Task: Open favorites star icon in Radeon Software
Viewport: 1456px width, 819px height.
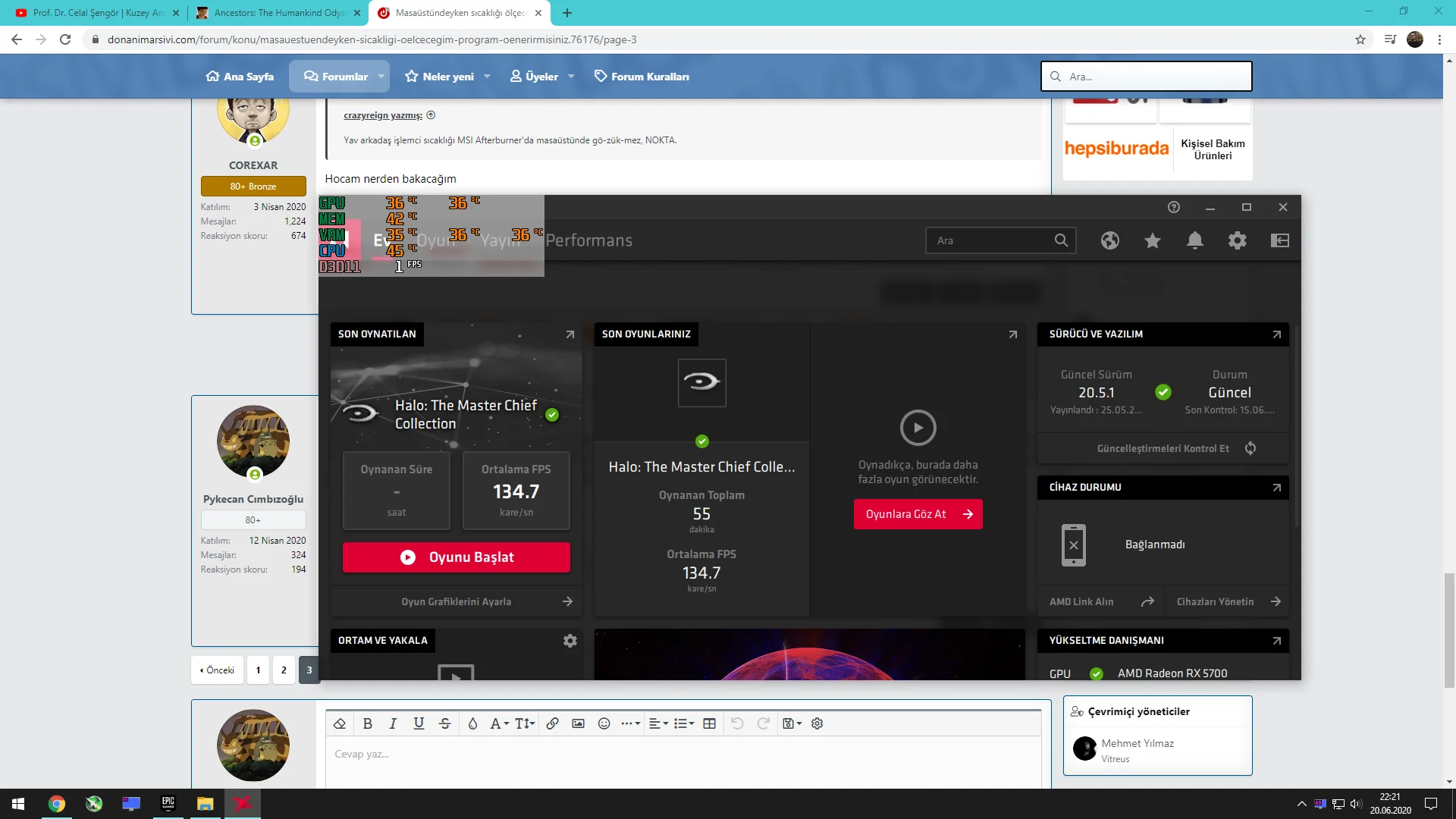Action: [x=1153, y=240]
